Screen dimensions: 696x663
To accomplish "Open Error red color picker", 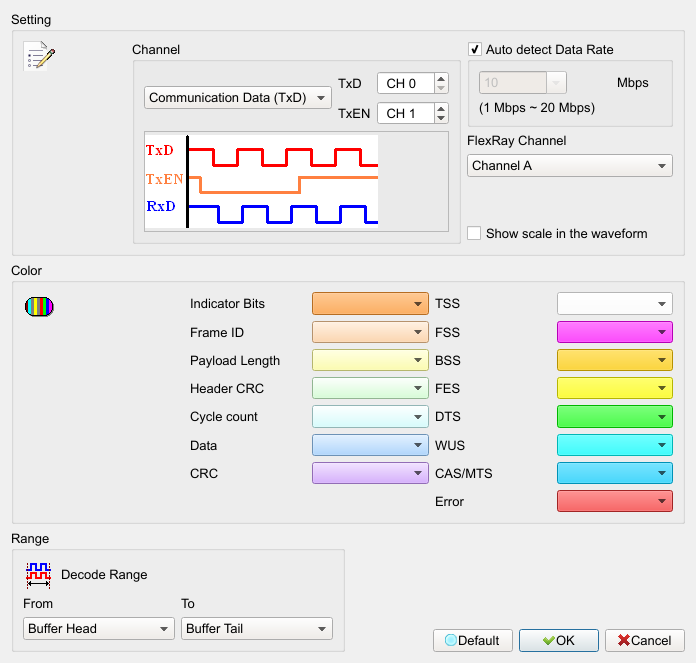I will pyautogui.click(x=615, y=501).
